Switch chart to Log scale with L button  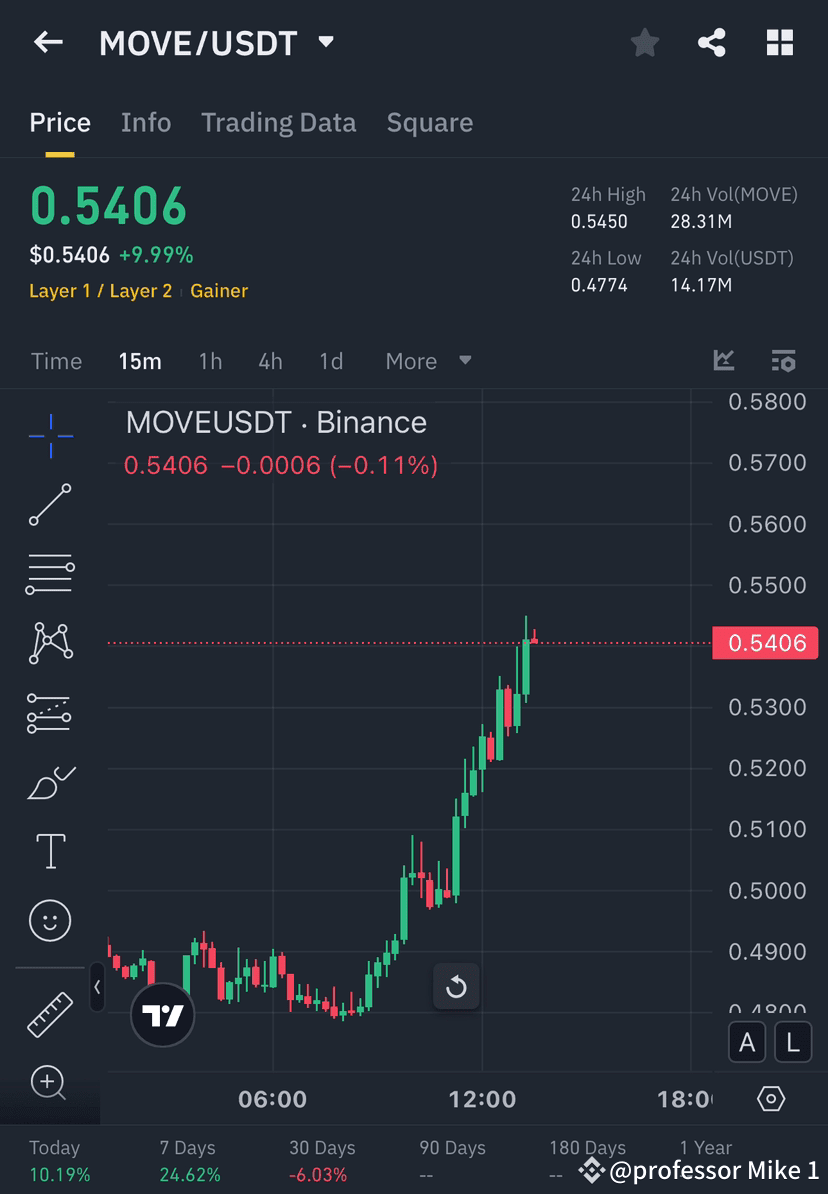(x=792, y=1042)
